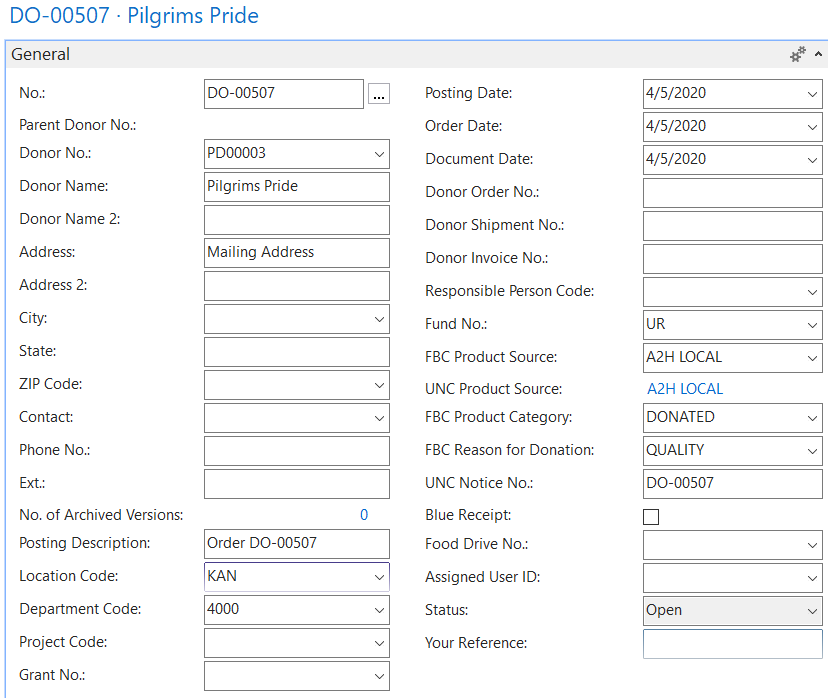828x698 pixels.
Task: Expand the FBC Reason for Donation dropdown
Action: [812, 451]
